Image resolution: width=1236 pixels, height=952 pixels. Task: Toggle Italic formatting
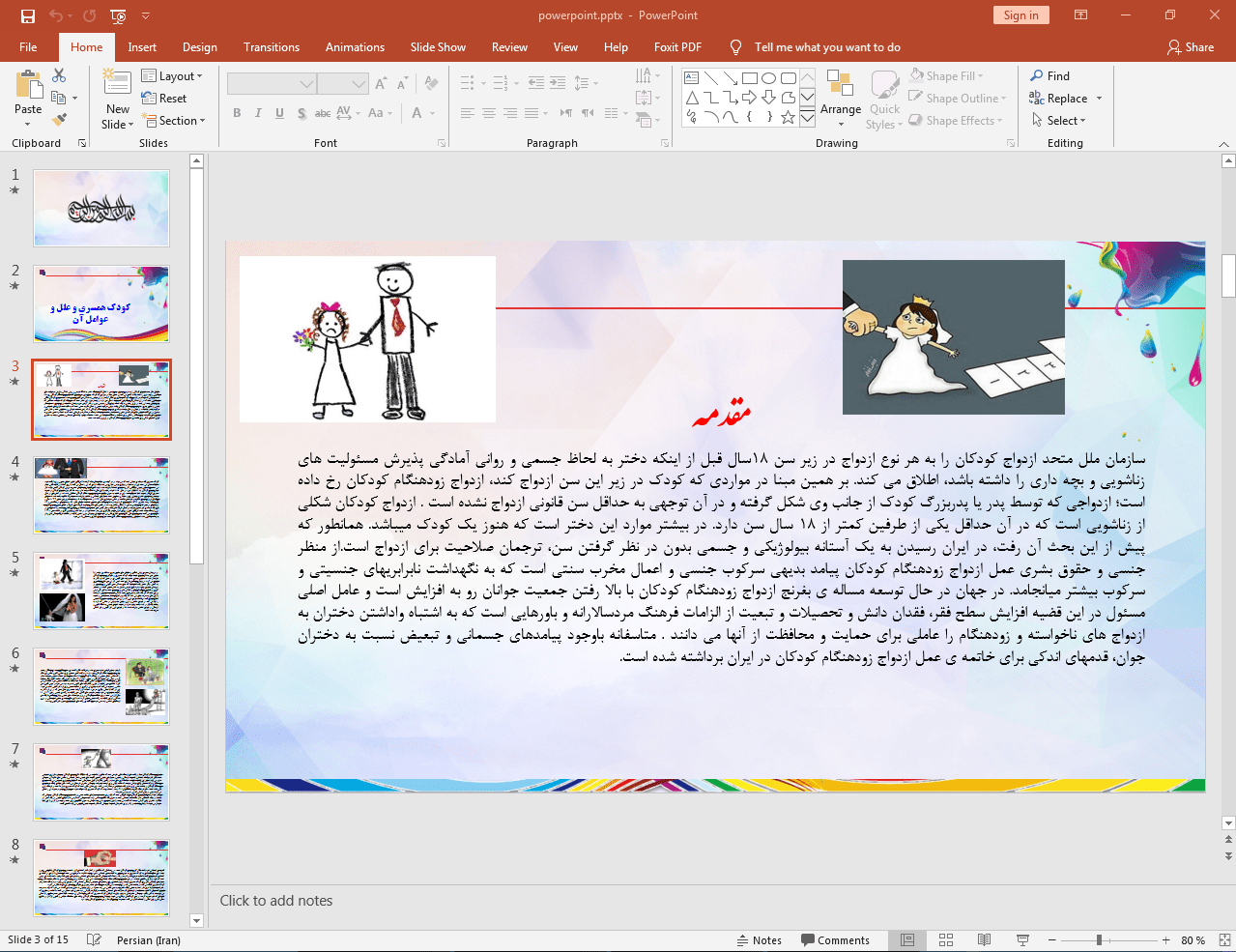click(258, 113)
